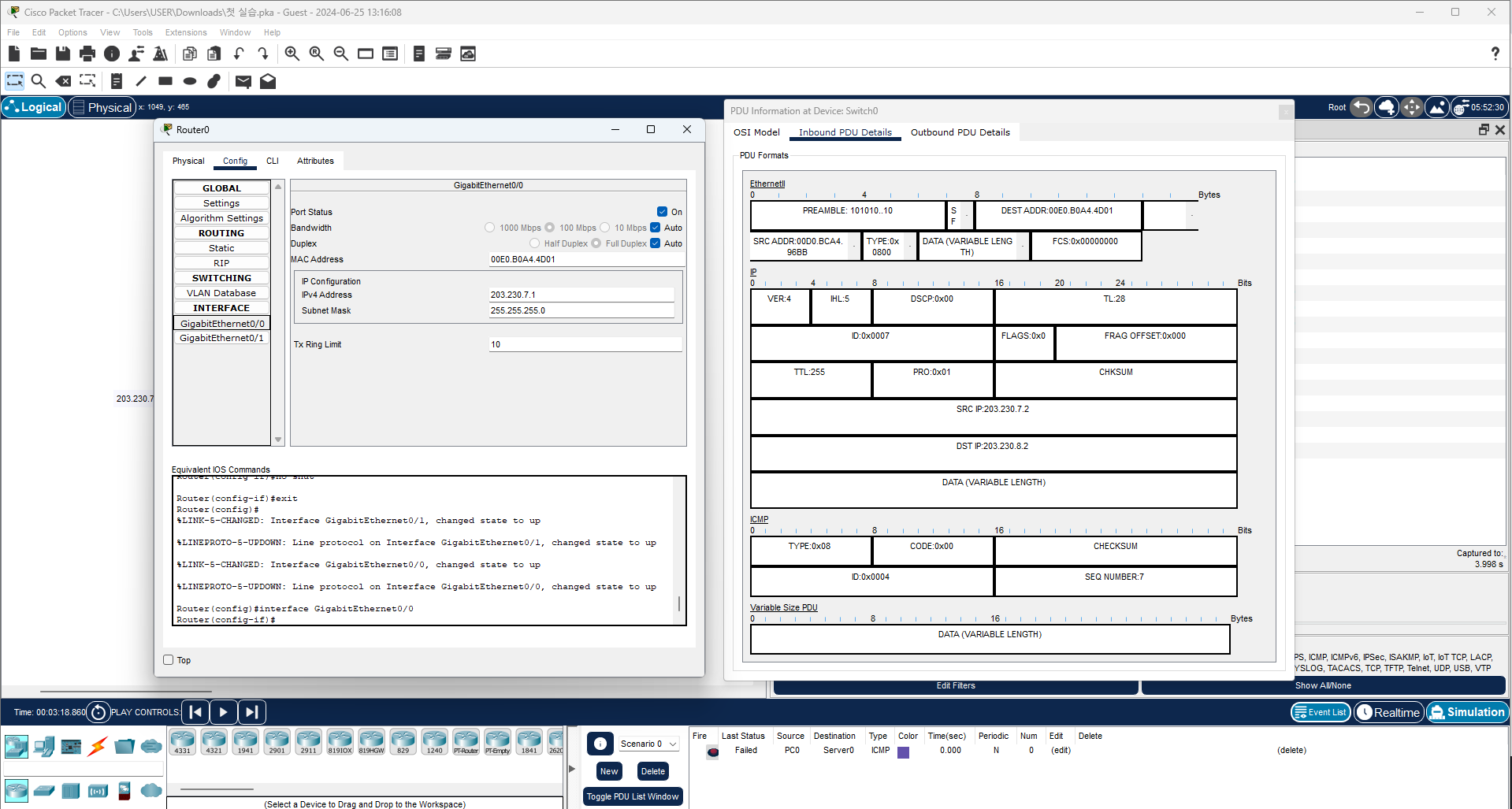The width and height of the screenshot is (1512, 809).
Task: Open the Tools menu
Action: click(143, 32)
